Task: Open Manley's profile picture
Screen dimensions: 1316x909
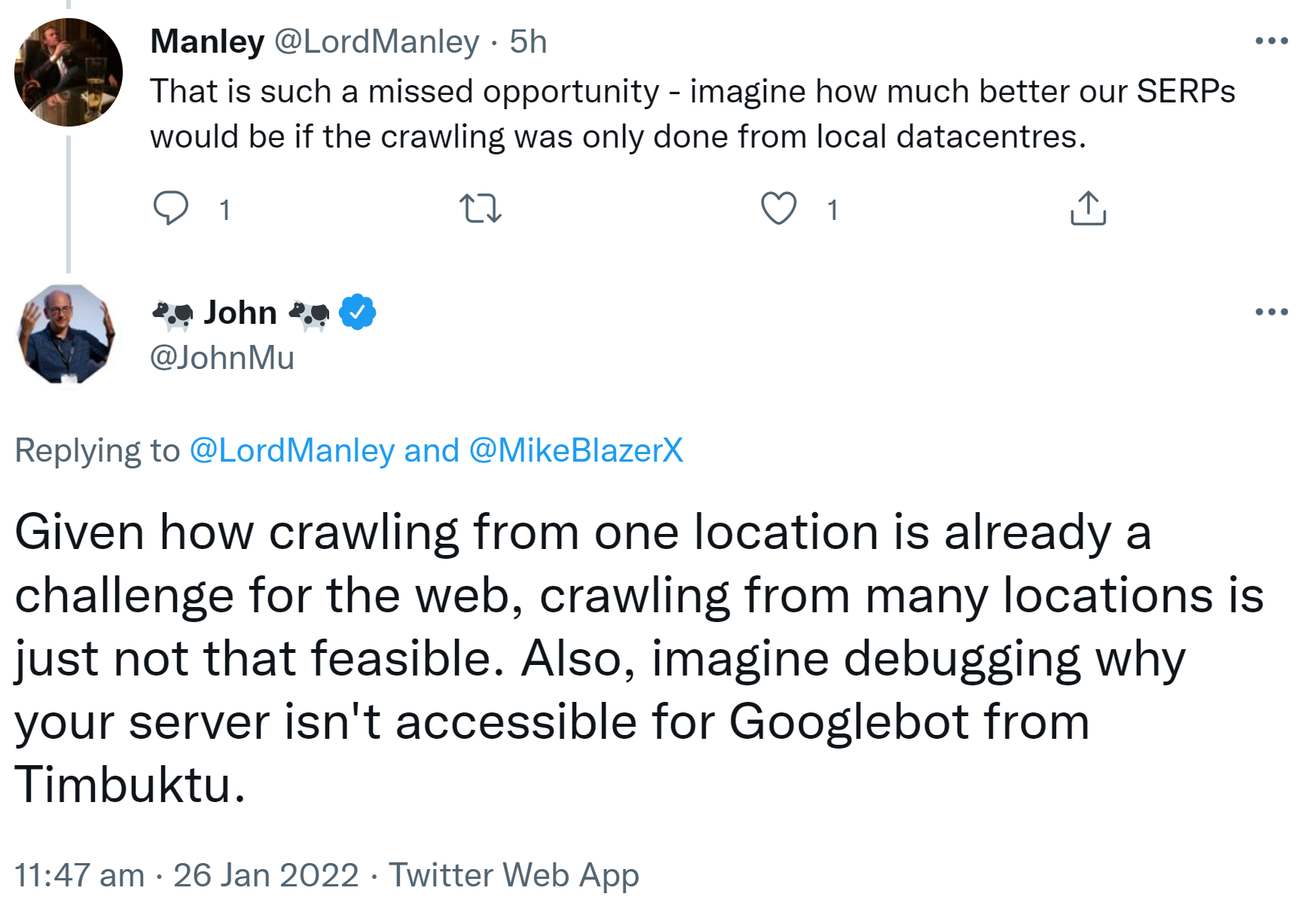Action: (x=69, y=71)
